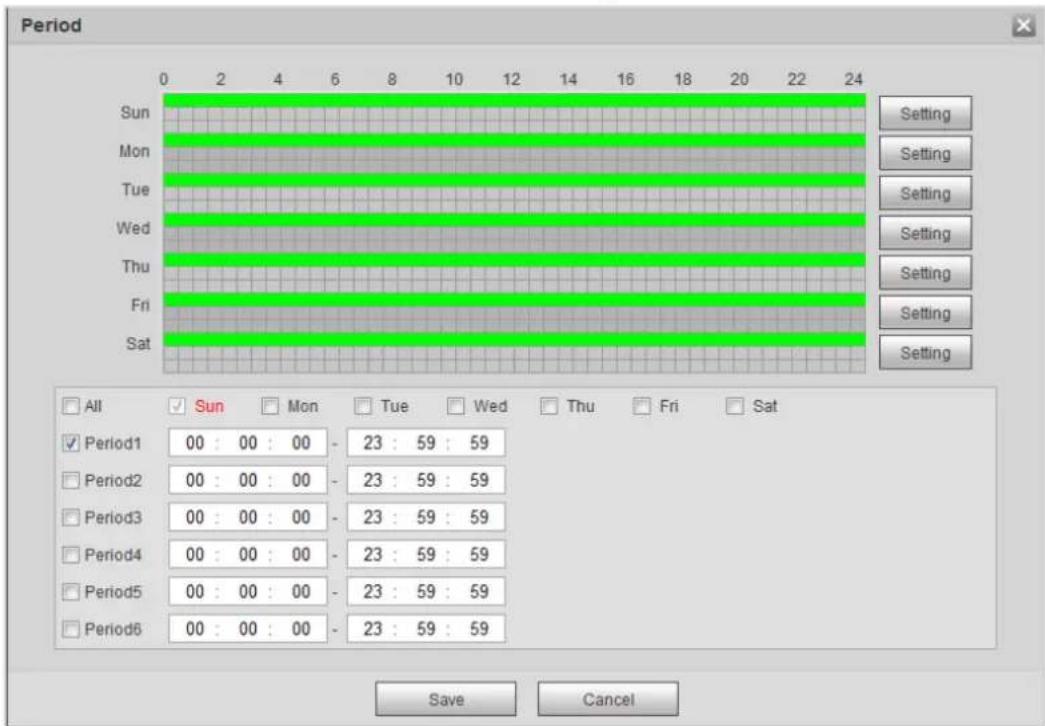Enable the Period5 checkbox
This screenshot has height=726, width=1045.
tap(71, 592)
